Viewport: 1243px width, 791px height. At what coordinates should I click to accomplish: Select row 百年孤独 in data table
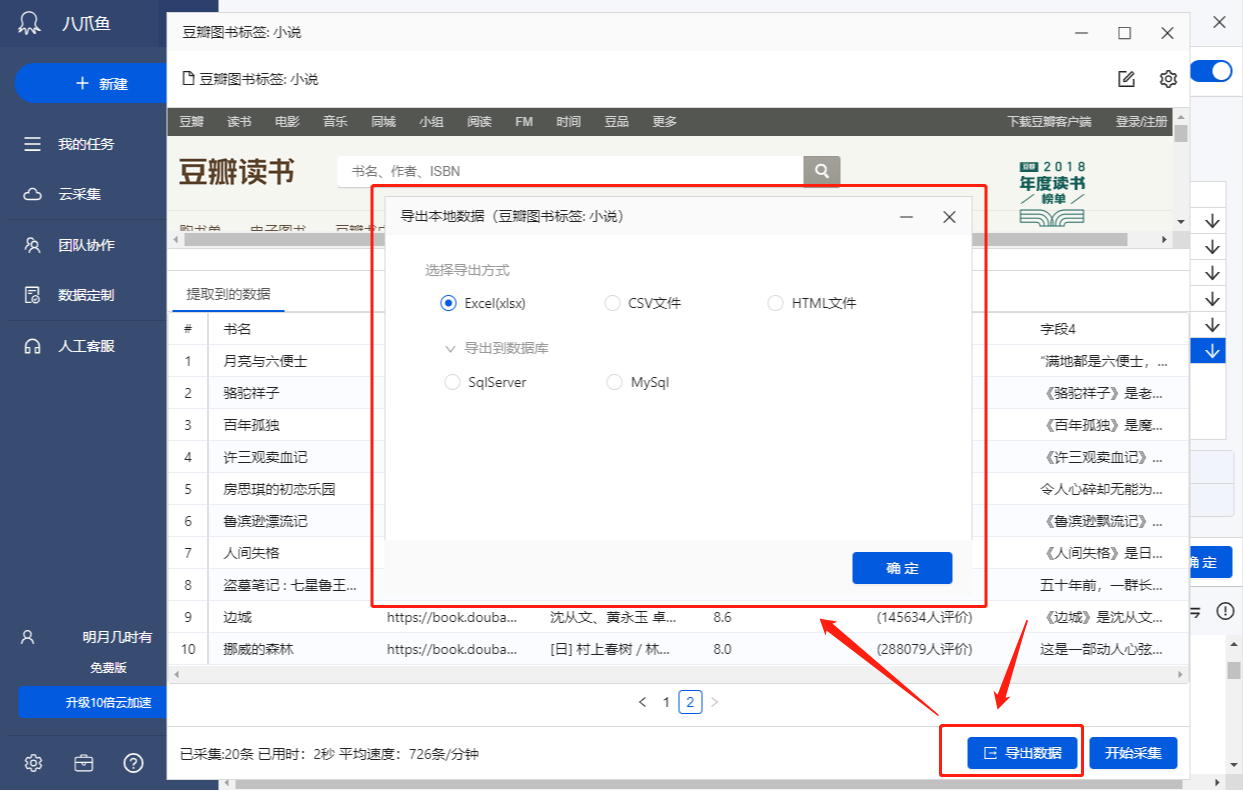(251, 425)
